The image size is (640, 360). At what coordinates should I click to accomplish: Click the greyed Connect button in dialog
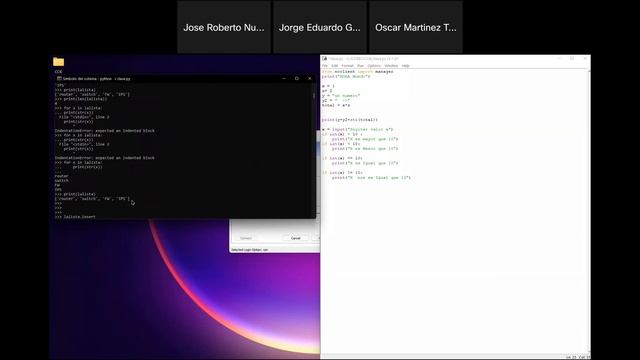246,238
